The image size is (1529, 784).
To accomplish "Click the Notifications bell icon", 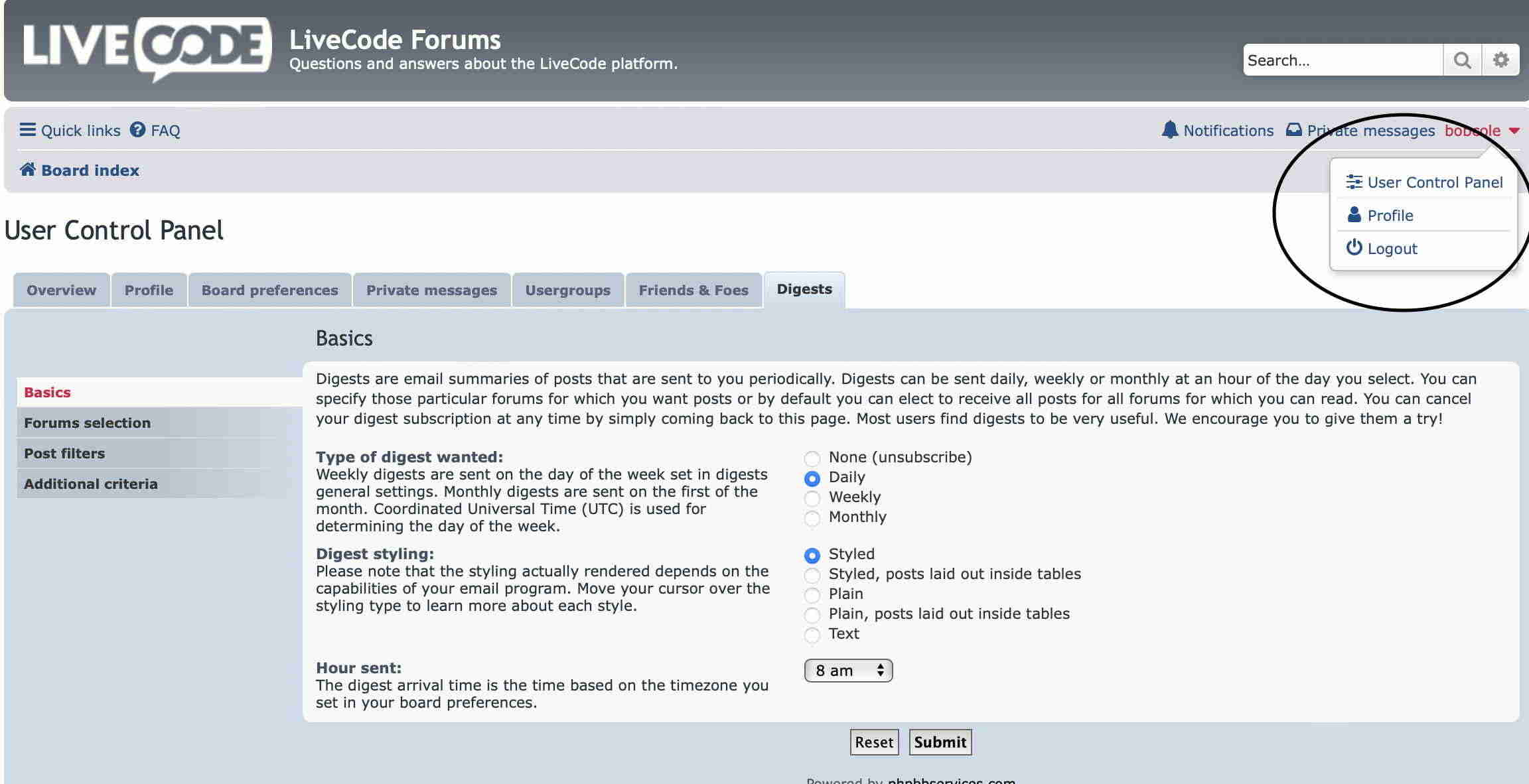I will coord(1169,129).
